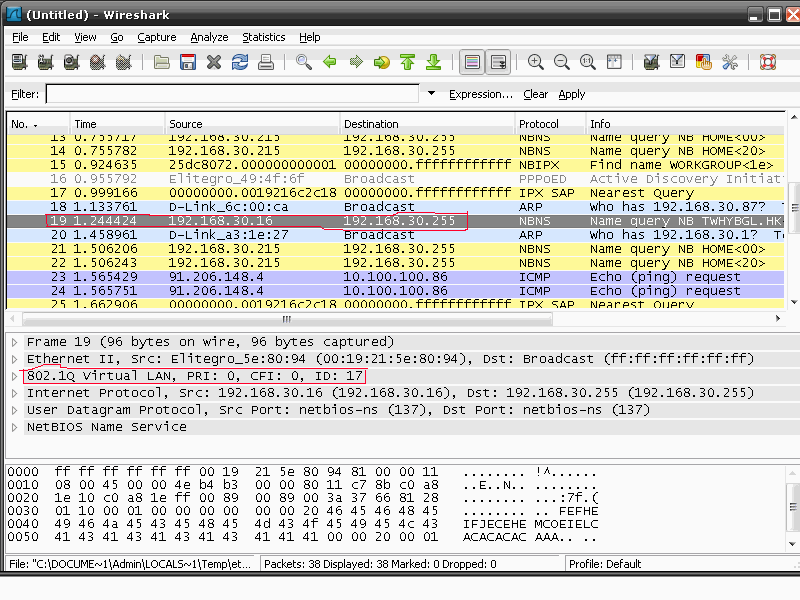Reset zoom to normal size icon
Screen dimensions: 800x600
[588, 62]
